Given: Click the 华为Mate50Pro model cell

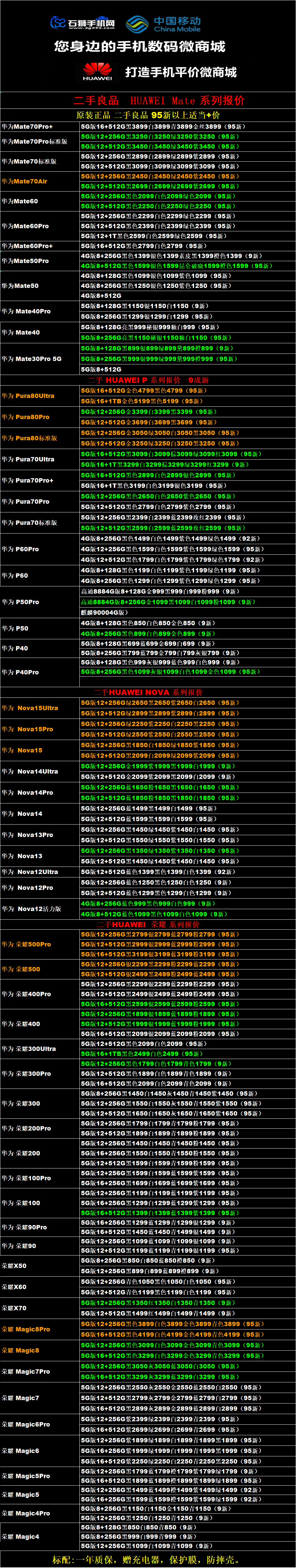Looking at the screenshot, I should [x=40, y=261].
